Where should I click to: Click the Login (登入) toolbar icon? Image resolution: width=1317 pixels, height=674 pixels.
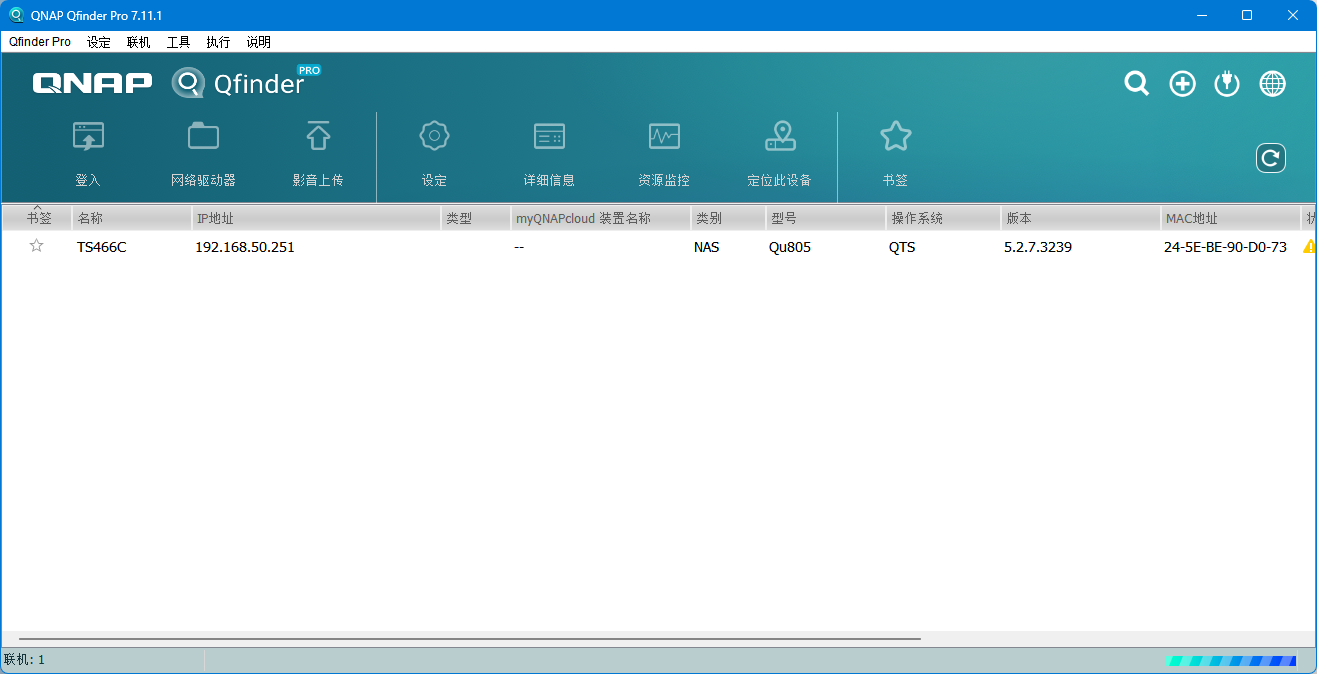click(88, 136)
